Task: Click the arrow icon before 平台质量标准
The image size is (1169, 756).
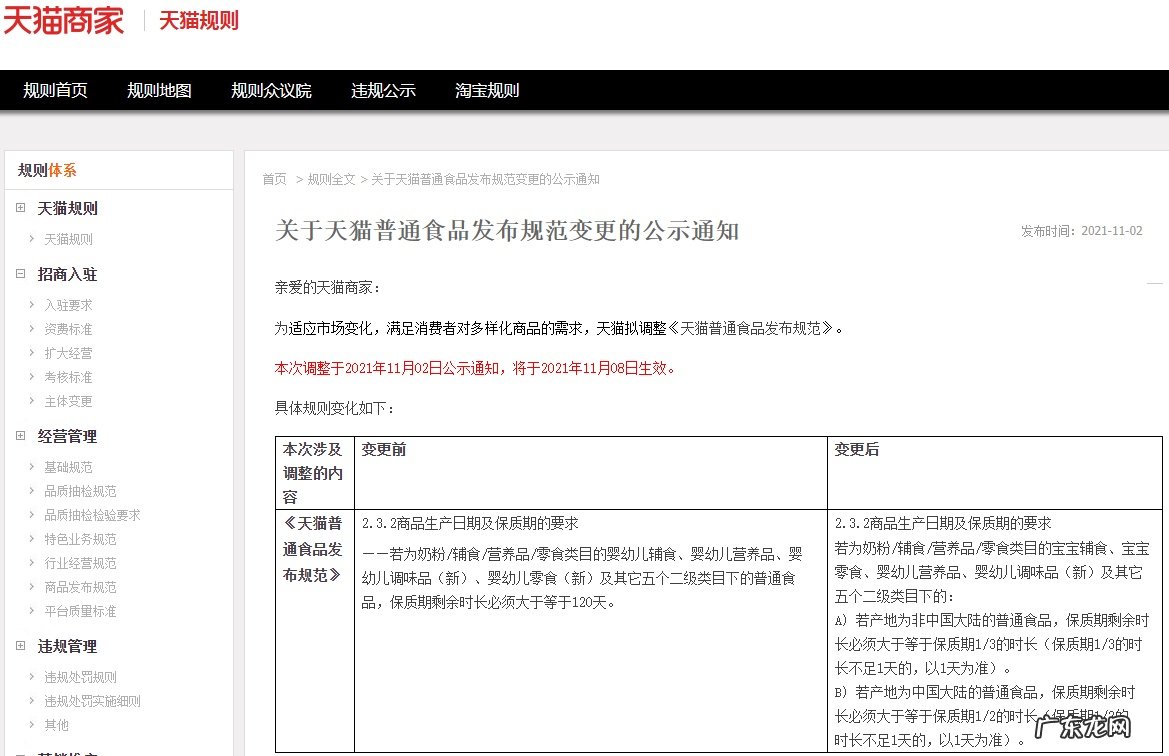Action: 31,611
